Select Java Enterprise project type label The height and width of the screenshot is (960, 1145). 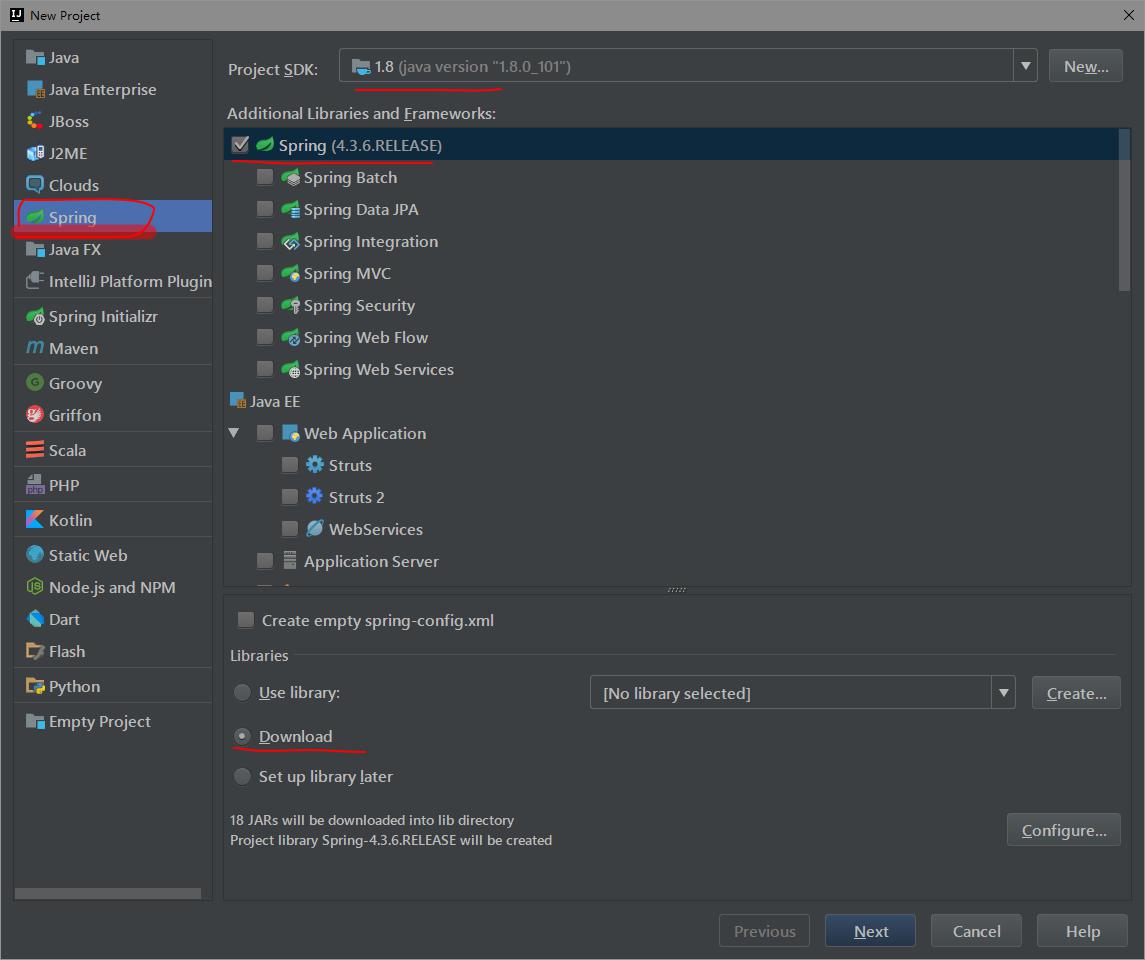point(102,89)
